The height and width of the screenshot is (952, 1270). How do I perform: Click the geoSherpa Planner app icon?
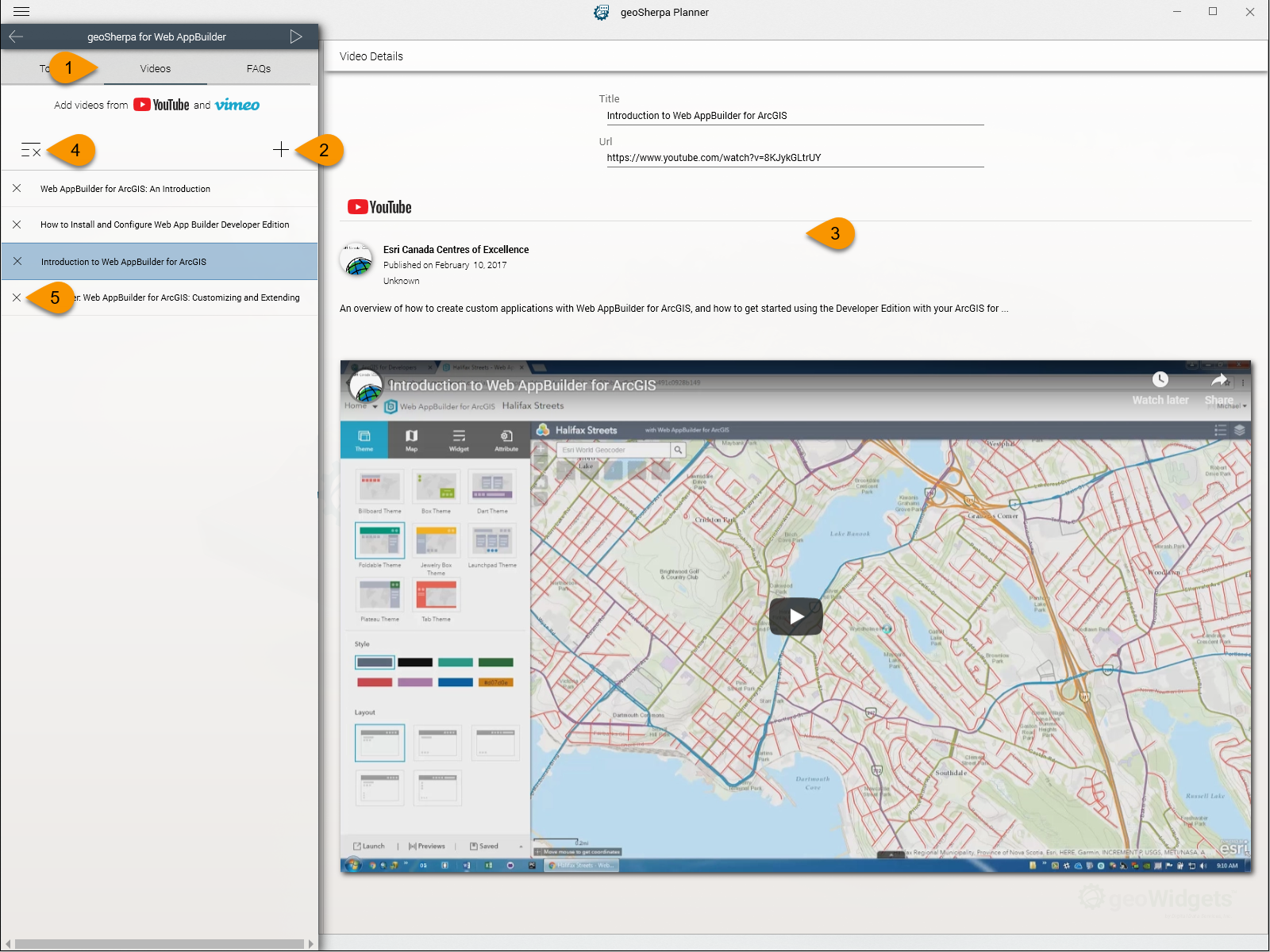pyautogui.click(x=602, y=12)
